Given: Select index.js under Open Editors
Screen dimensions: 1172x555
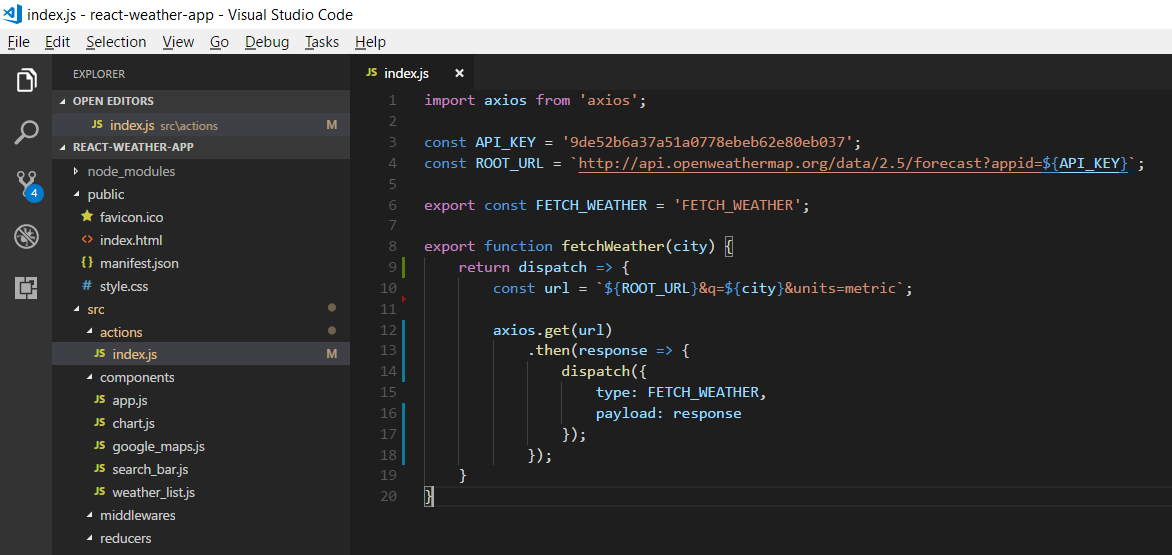Looking at the screenshot, I should point(201,125).
